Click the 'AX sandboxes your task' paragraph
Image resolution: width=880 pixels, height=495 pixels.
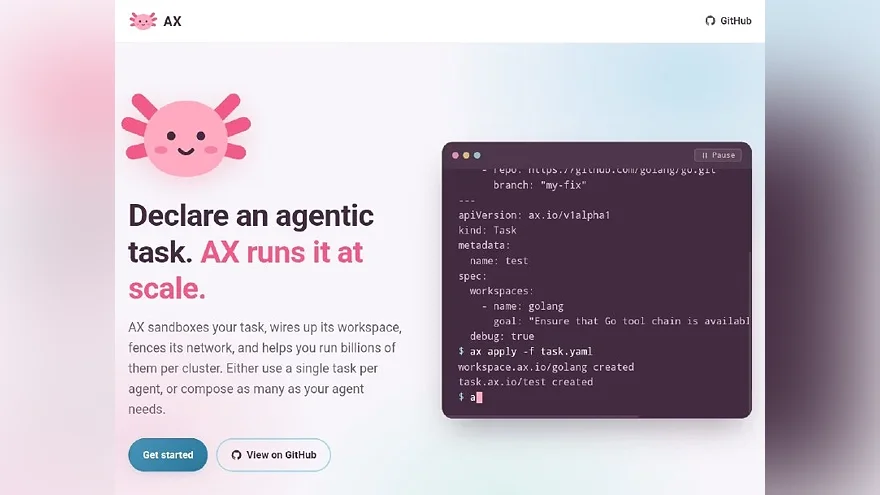pyautogui.click(x=265, y=368)
